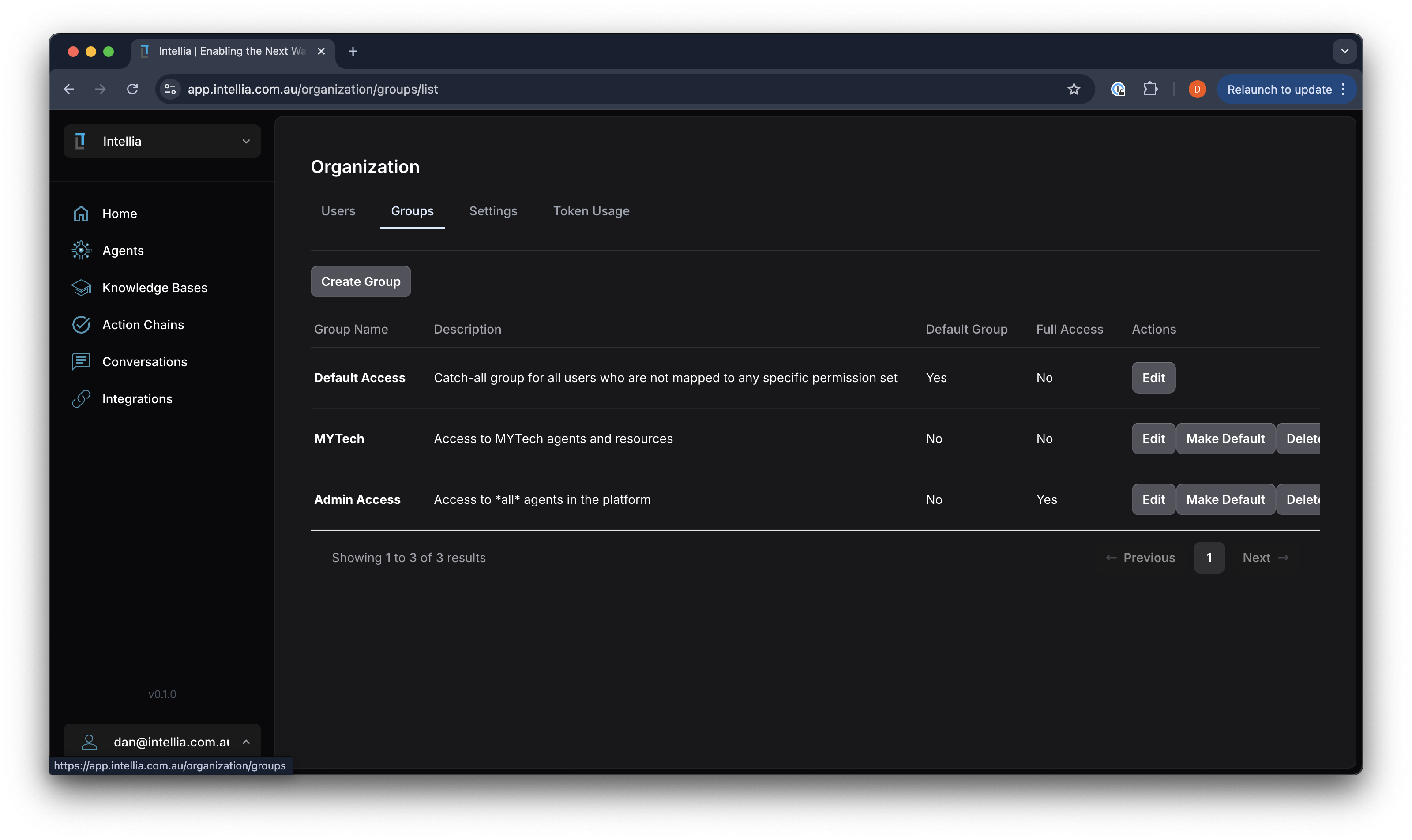This screenshot has height=840, width=1412.
Task: Open Agents via its gear icon
Action: 81,250
